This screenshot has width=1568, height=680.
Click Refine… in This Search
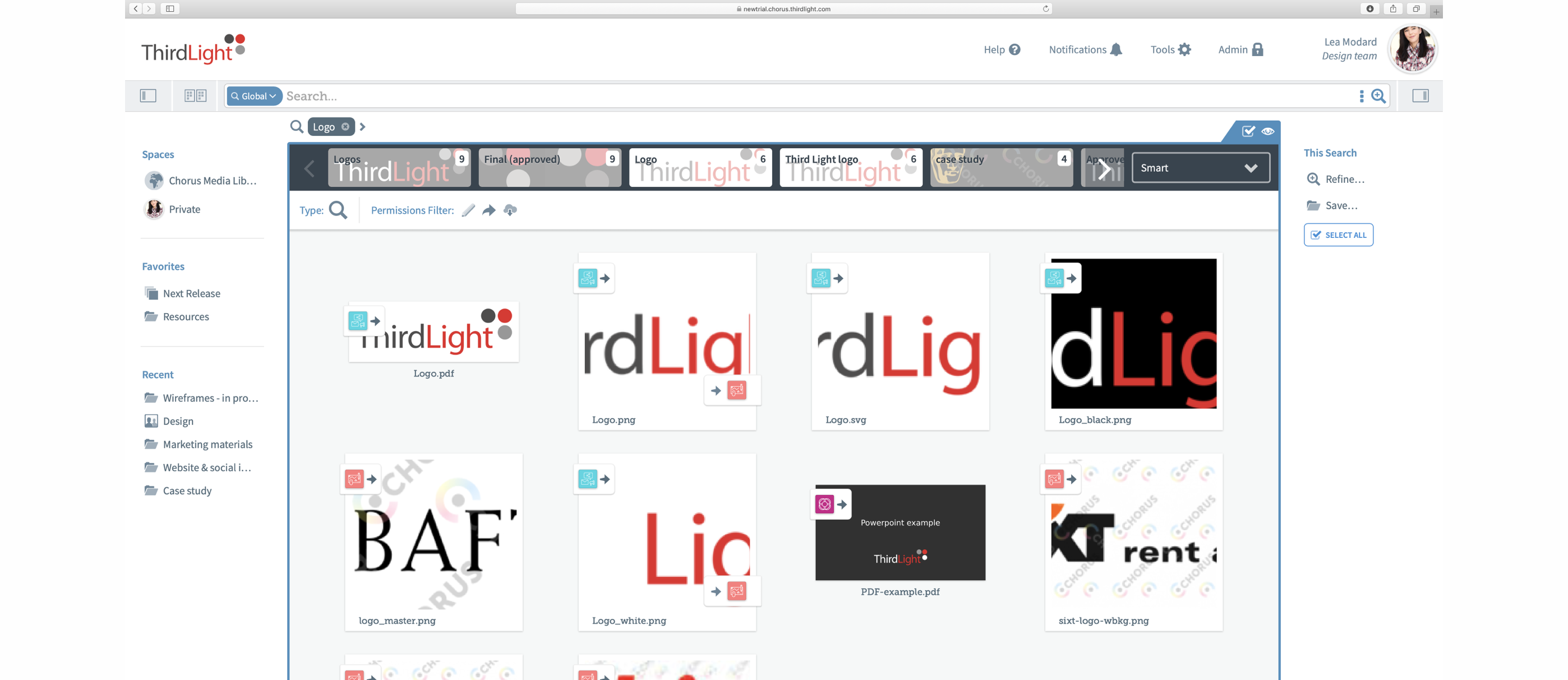(1335, 179)
